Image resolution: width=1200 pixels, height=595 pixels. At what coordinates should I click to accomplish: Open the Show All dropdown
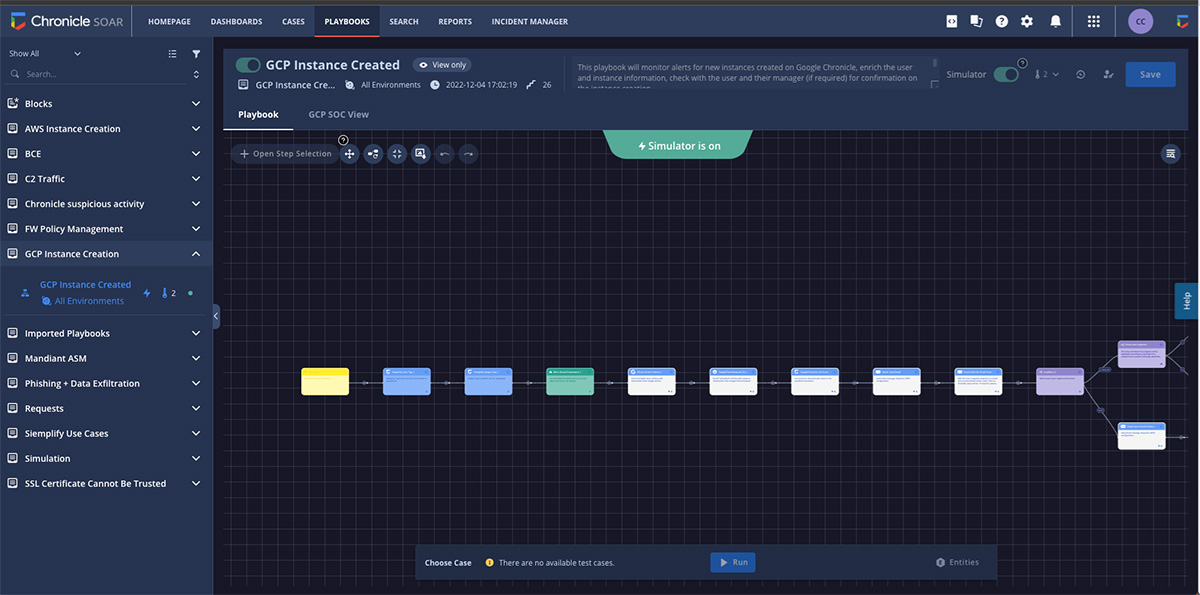pyautogui.click(x=45, y=54)
